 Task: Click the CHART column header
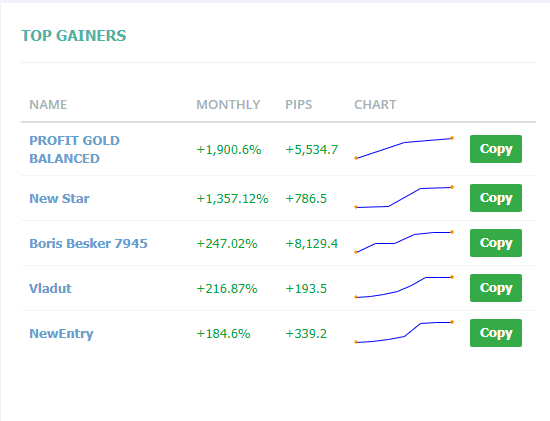375,105
